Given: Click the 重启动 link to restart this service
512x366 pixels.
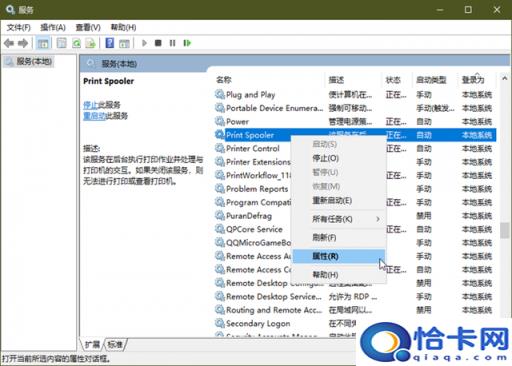Looking at the screenshot, I should point(94,116).
